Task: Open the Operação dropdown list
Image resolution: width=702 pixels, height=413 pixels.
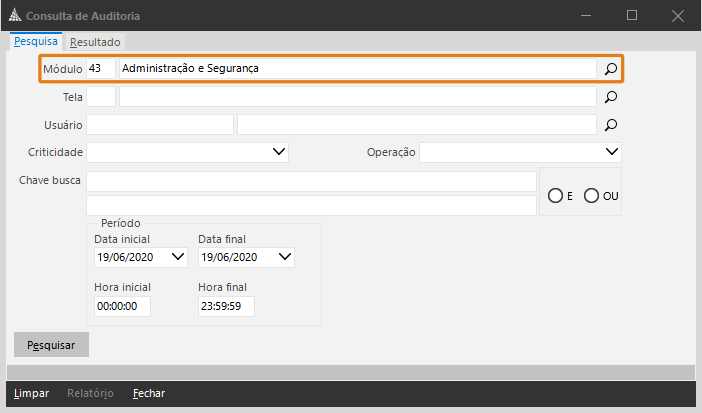Action: (612, 152)
